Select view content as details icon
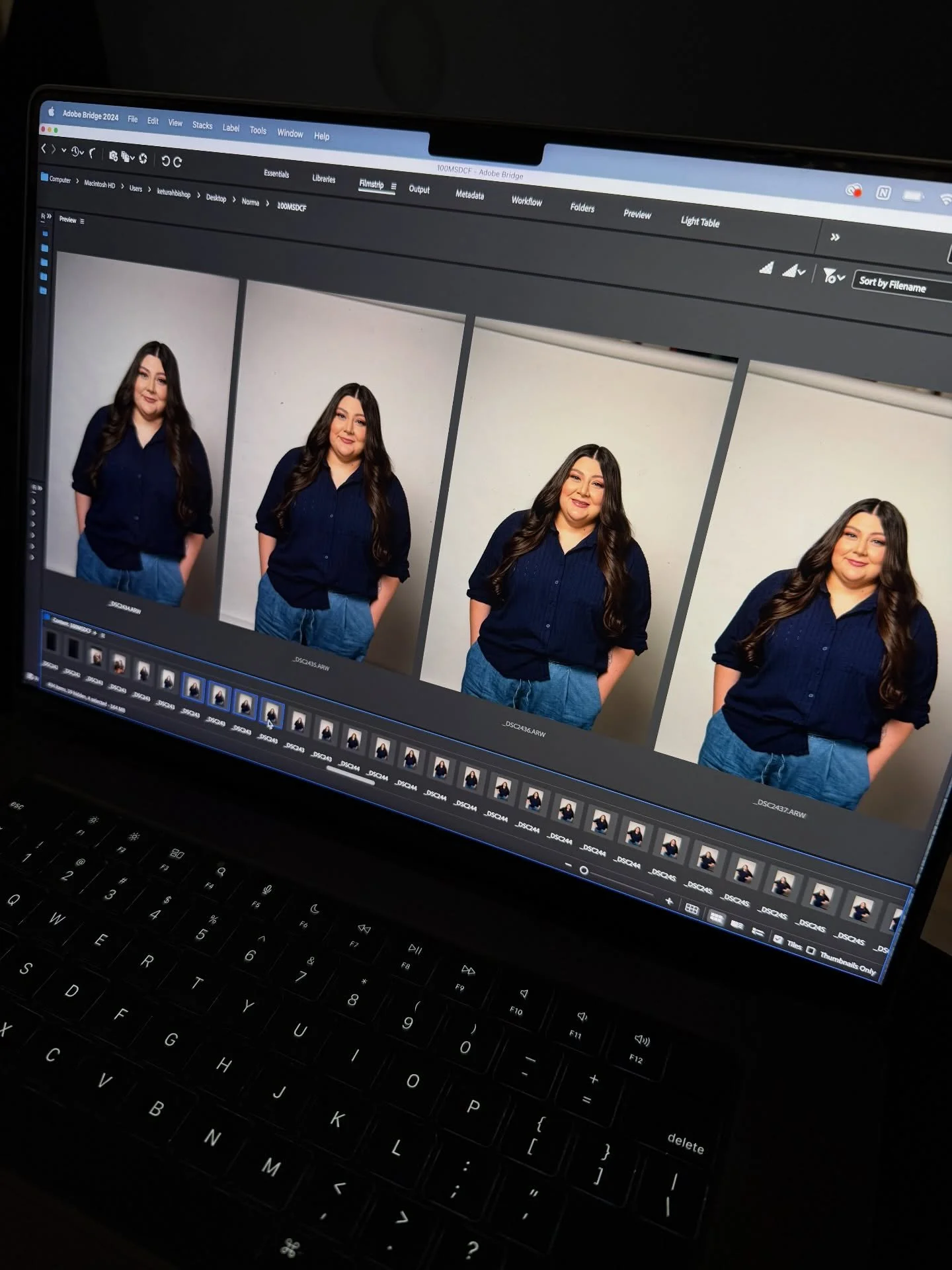The image size is (952, 1270). pos(737,925)
